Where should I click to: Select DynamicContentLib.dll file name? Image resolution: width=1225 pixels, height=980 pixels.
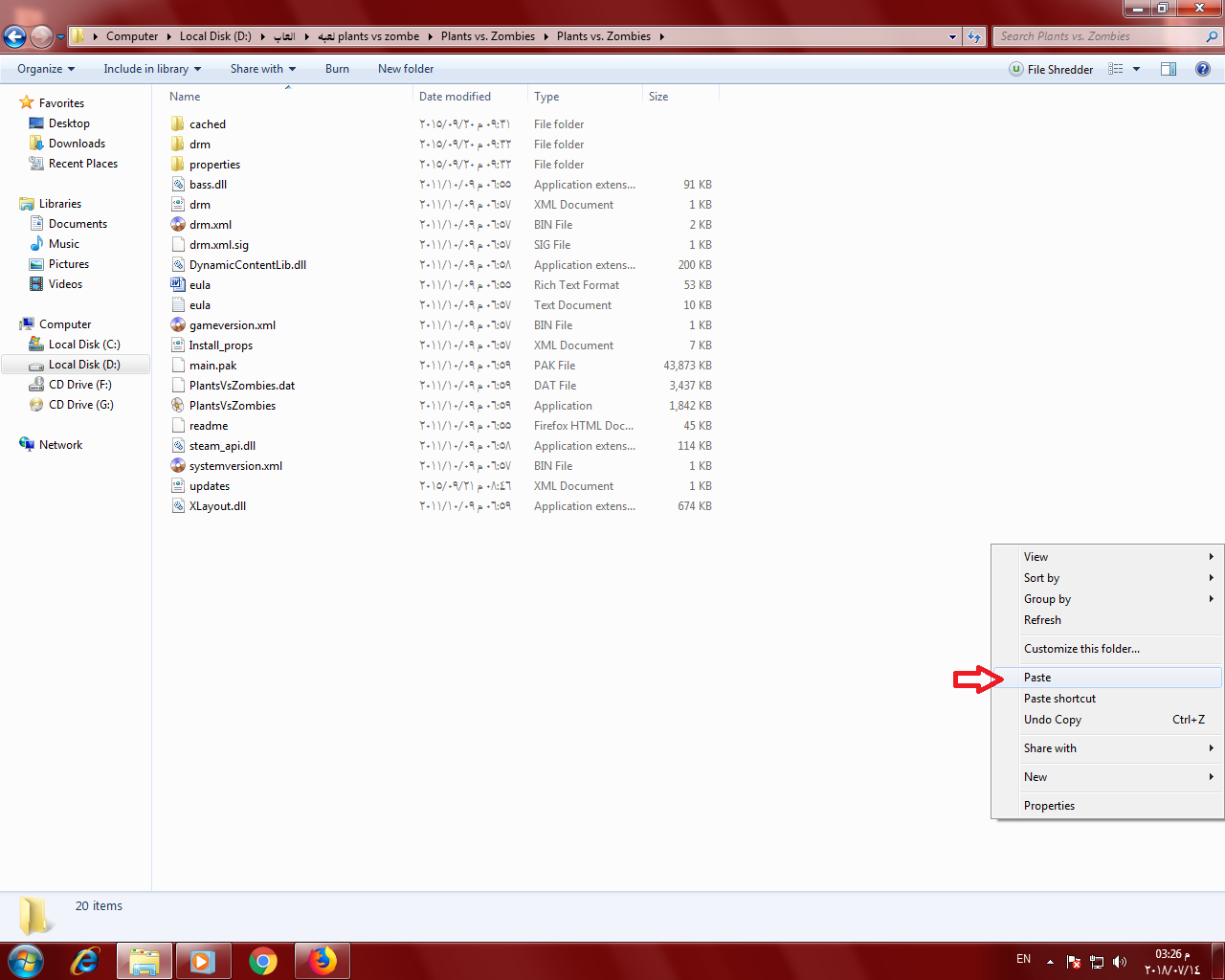click(x=248, y=264)
